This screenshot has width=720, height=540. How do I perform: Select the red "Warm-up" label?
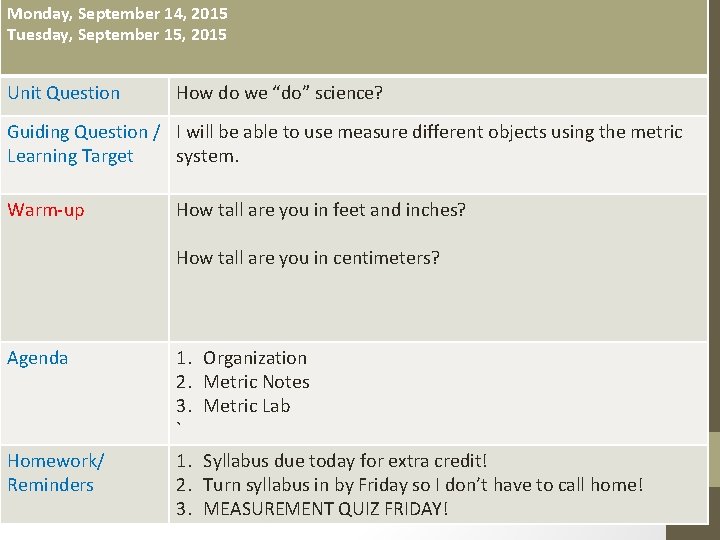coord(46,210)
